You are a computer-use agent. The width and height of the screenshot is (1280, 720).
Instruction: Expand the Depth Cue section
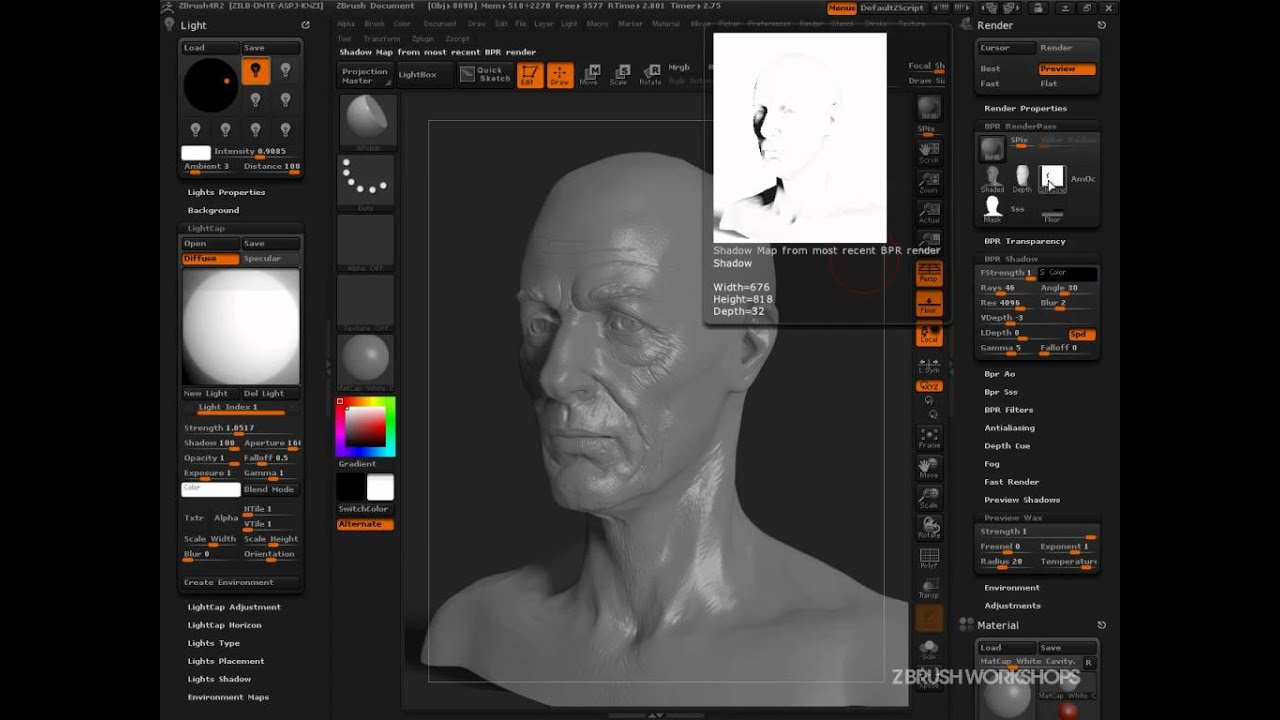[x=1006, y=446]
